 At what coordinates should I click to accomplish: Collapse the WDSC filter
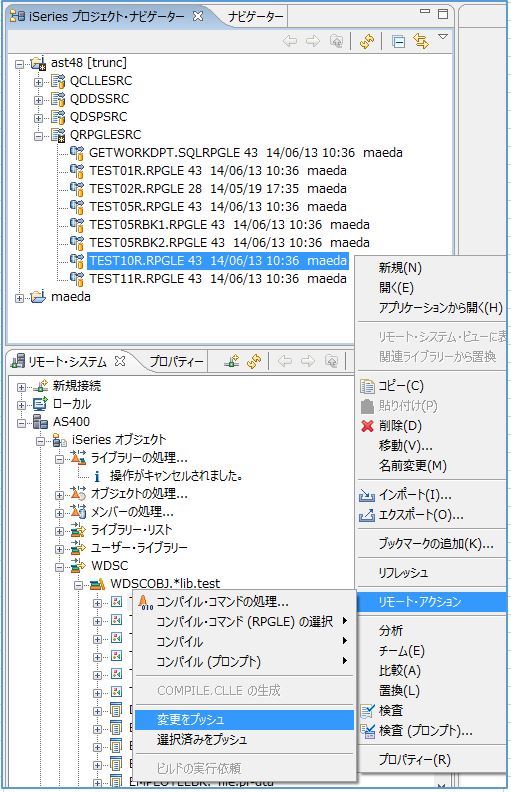(x=60, y=567)
